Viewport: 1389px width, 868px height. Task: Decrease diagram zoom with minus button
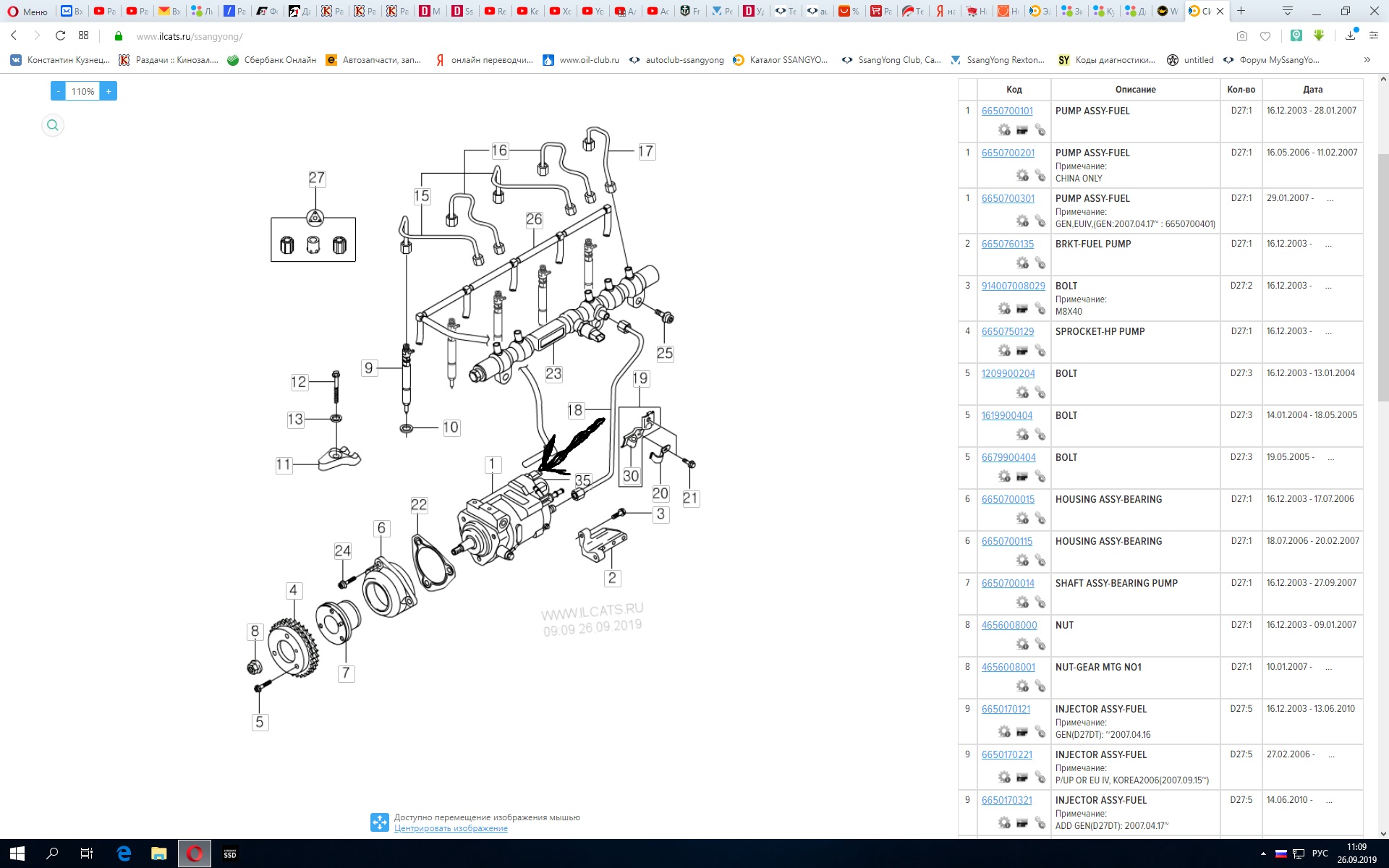tap(58, 91)
